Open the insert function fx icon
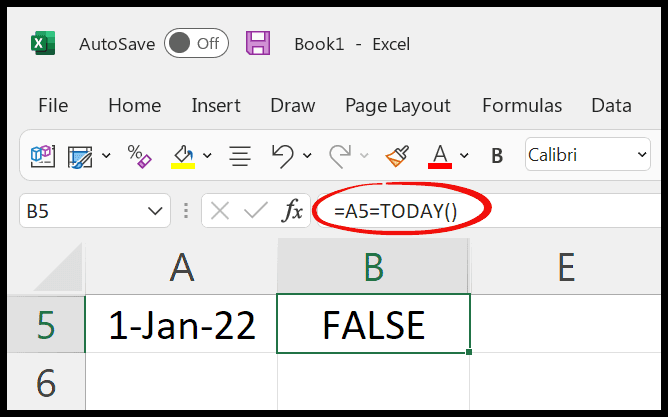 (x=292, y=210)
